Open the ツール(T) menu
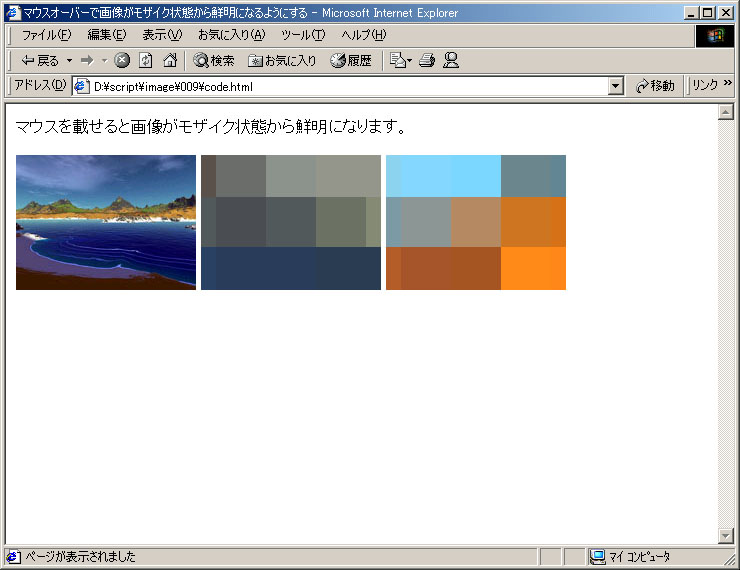This screenshot has height=570, width=740. [303, 34]
